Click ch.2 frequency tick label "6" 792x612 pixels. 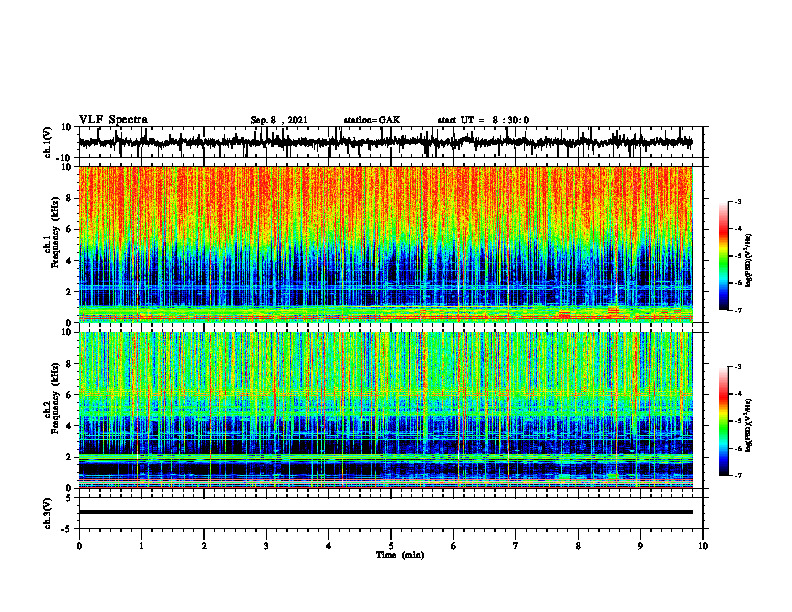(x=69, y=395)
